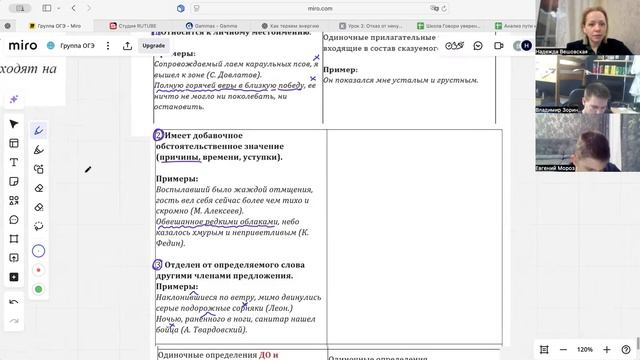The height and width of the screenshot is (360, 640).
Task: Expand the Safari sidebar dropdown arrow
Action: pos(59,8)
